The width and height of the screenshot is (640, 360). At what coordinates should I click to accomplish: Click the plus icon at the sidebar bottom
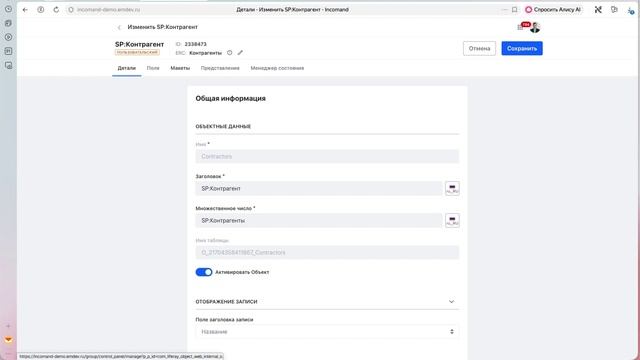8,326
